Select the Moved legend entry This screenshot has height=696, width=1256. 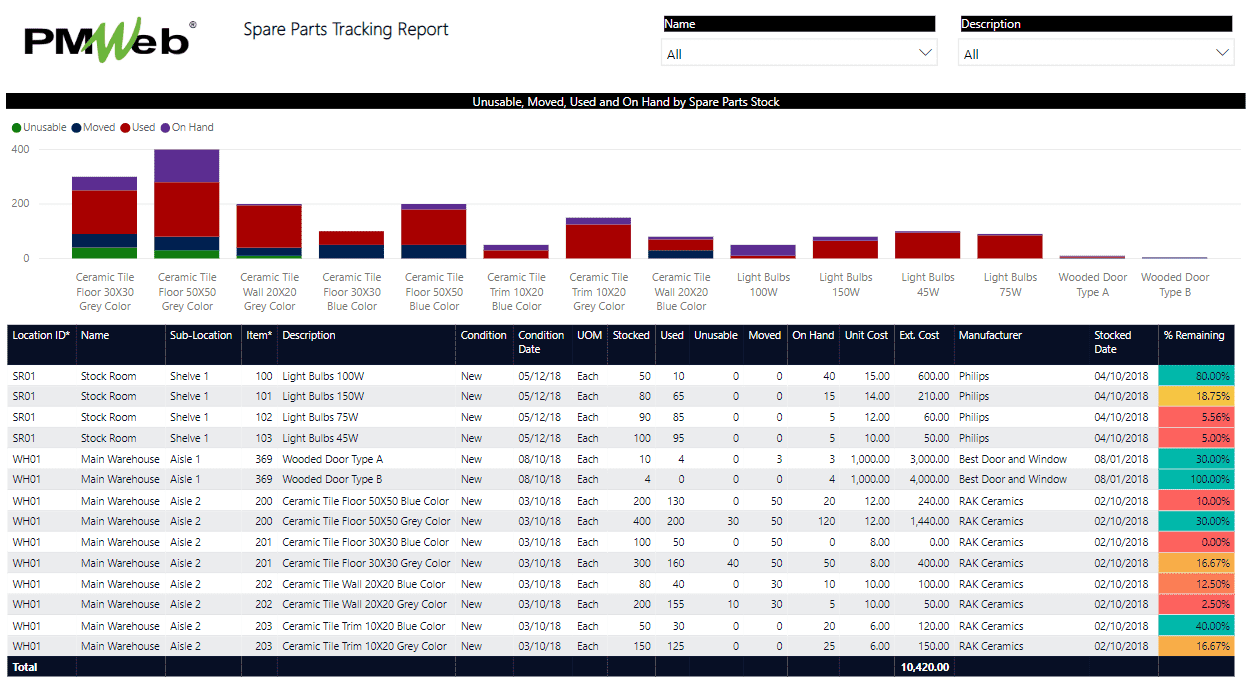click(x=93, y=128)
